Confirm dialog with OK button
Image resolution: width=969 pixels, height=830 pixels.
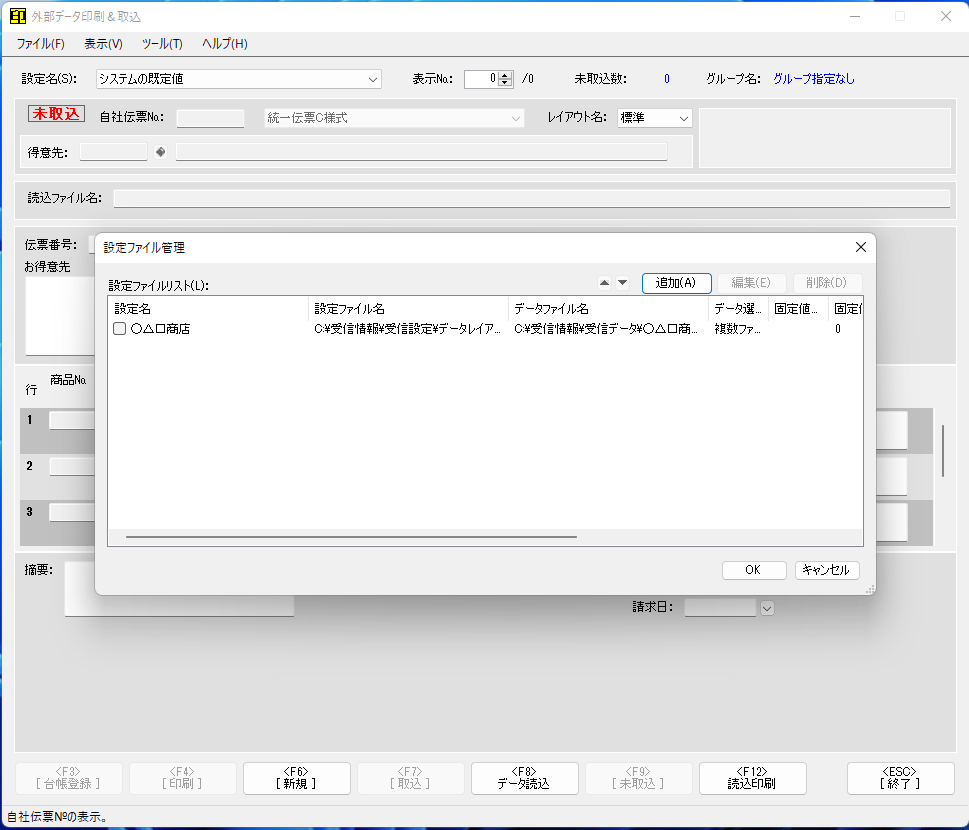754,570
